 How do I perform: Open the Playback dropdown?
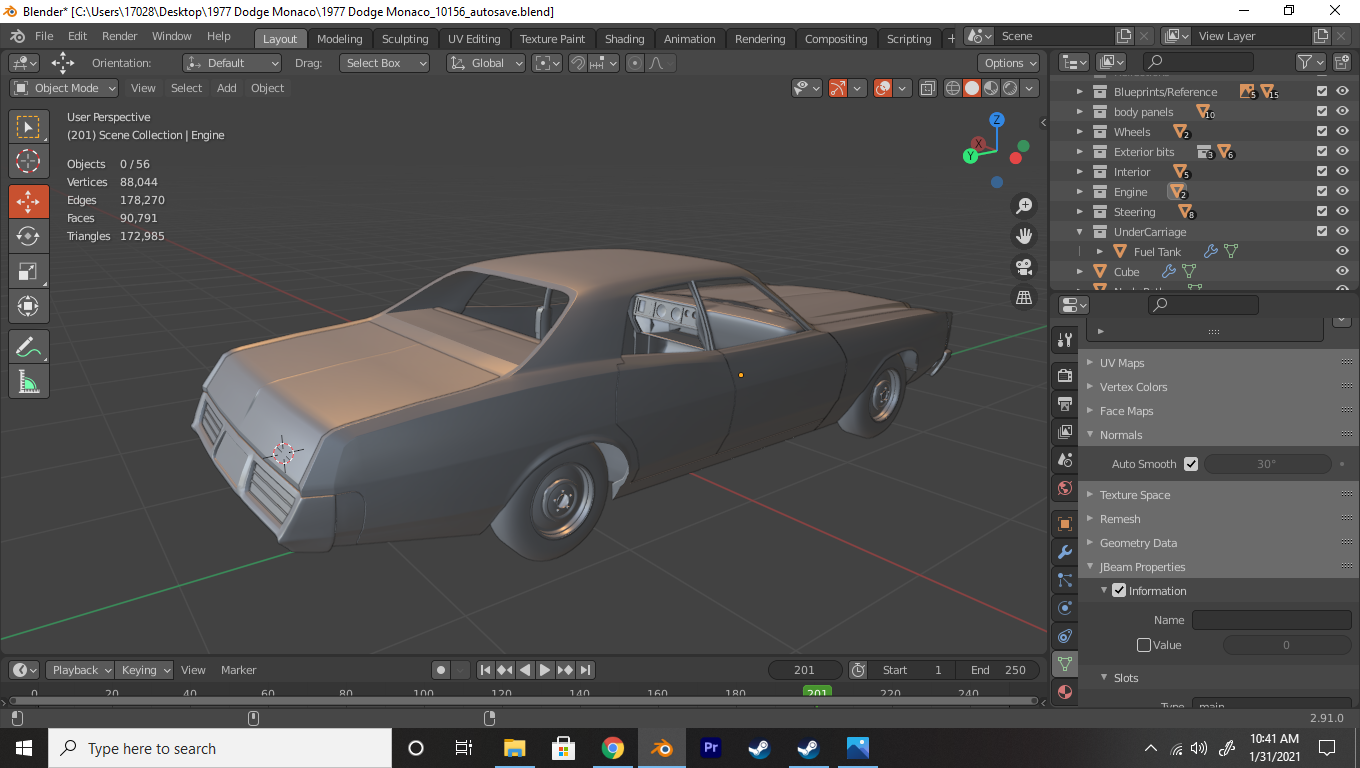[81, 670]
